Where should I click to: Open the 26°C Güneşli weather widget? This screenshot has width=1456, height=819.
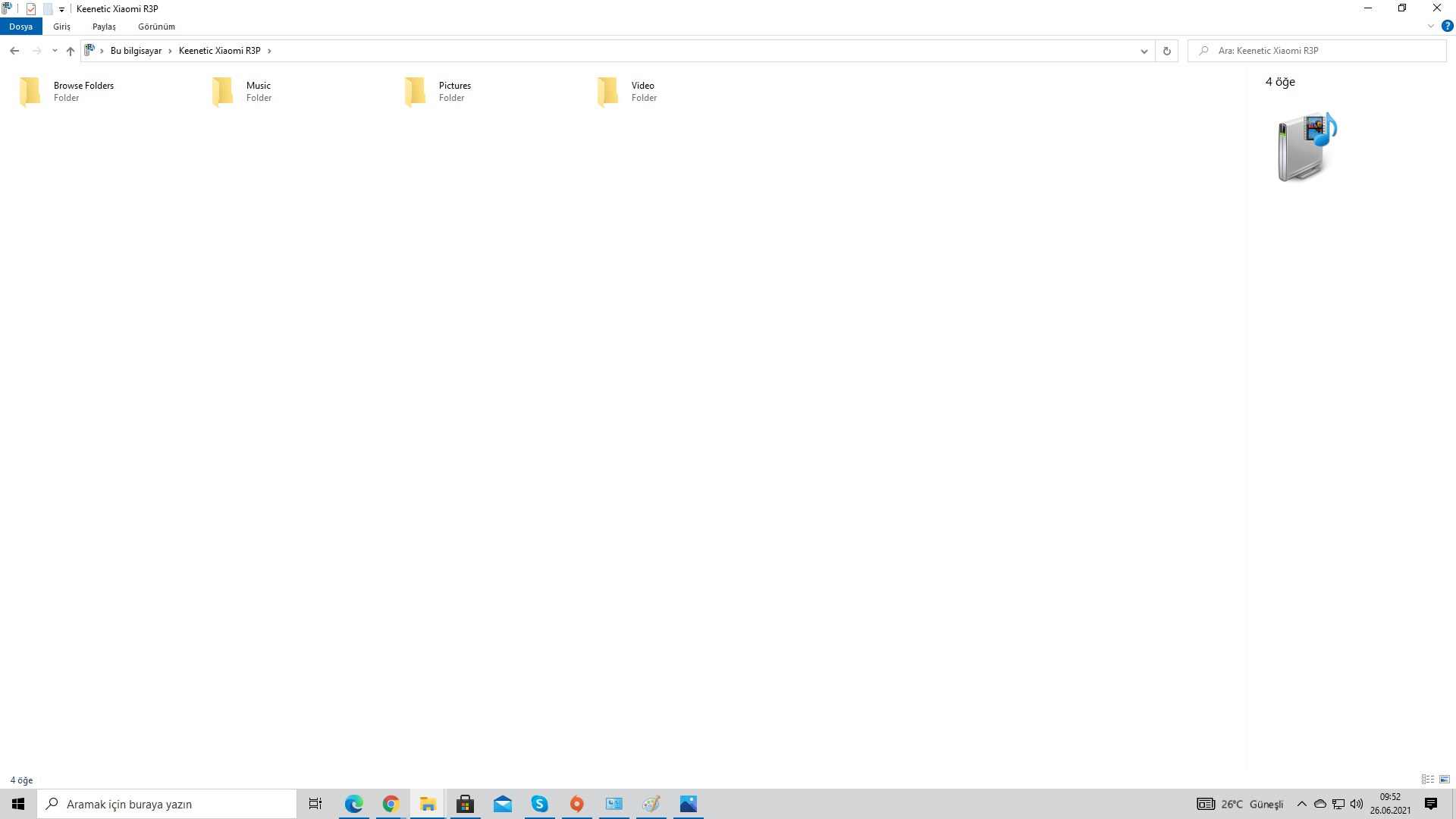[x=1241, y=804]
